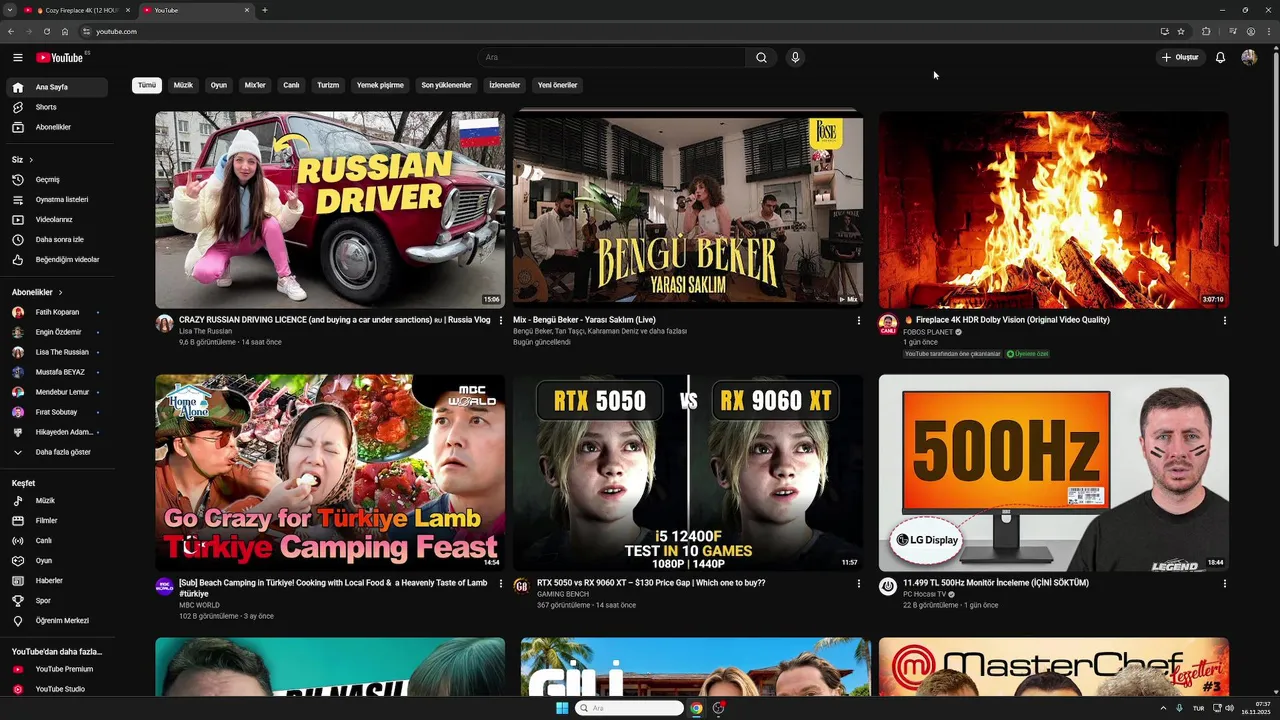The height and width of the screenshot is (720, 1280).
Task: Start voice search with microphone icon
Action: (795, 58)
